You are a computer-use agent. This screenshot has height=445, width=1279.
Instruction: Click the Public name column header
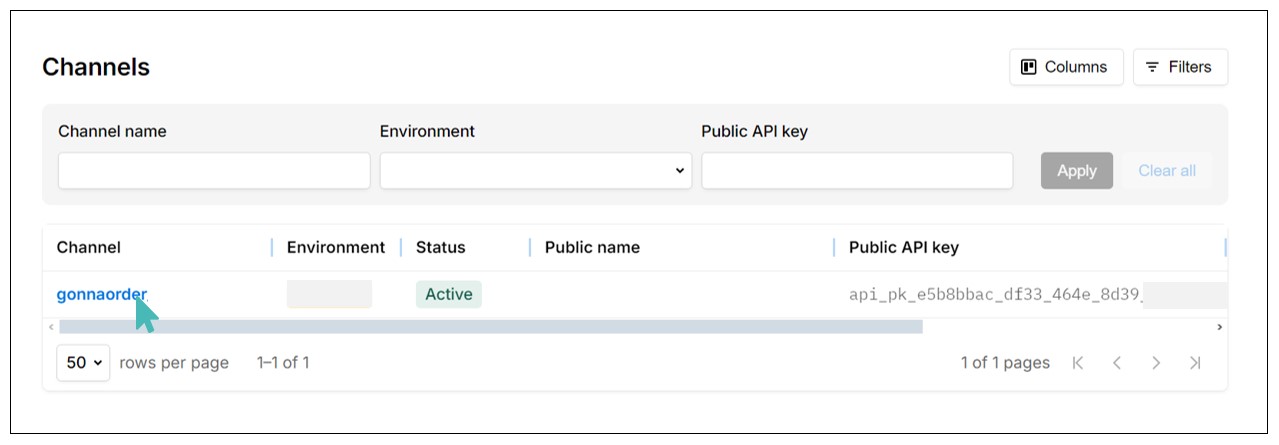pos(592,247)
